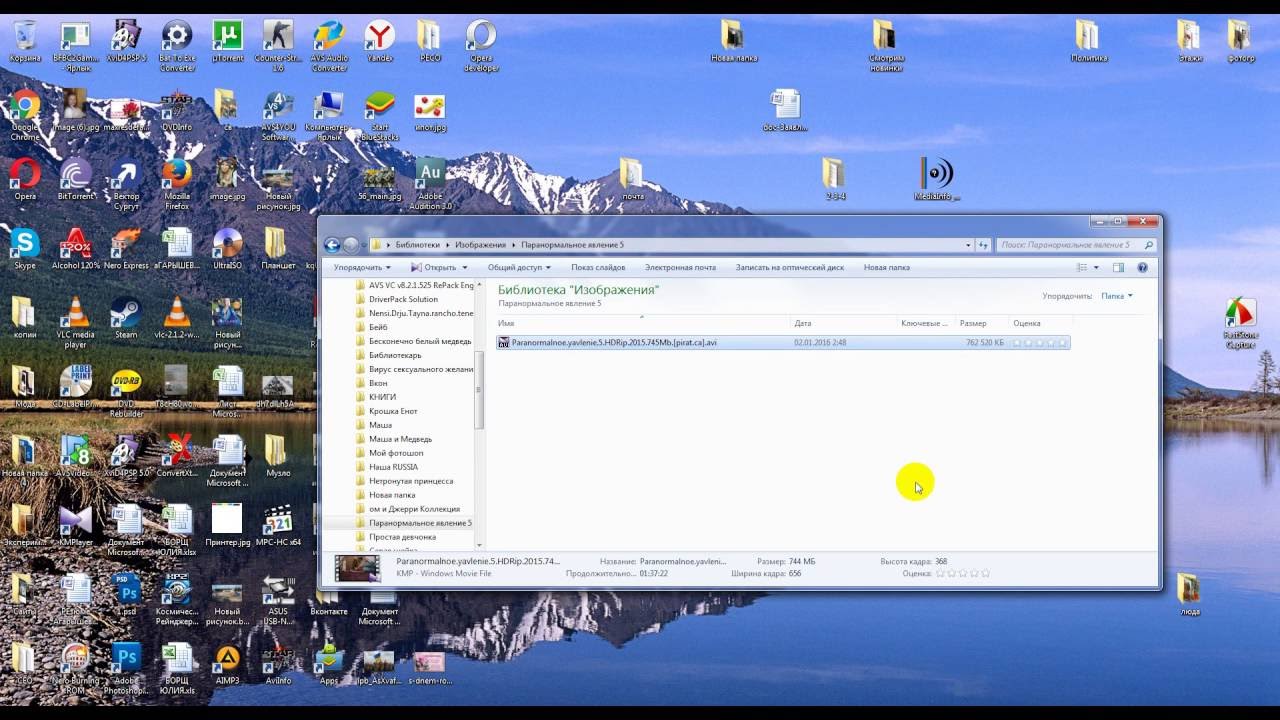Select КНИГИ folder in navigation tree
The height and width of the screenshot is (720, 1280).
click(x=382, y=397)
